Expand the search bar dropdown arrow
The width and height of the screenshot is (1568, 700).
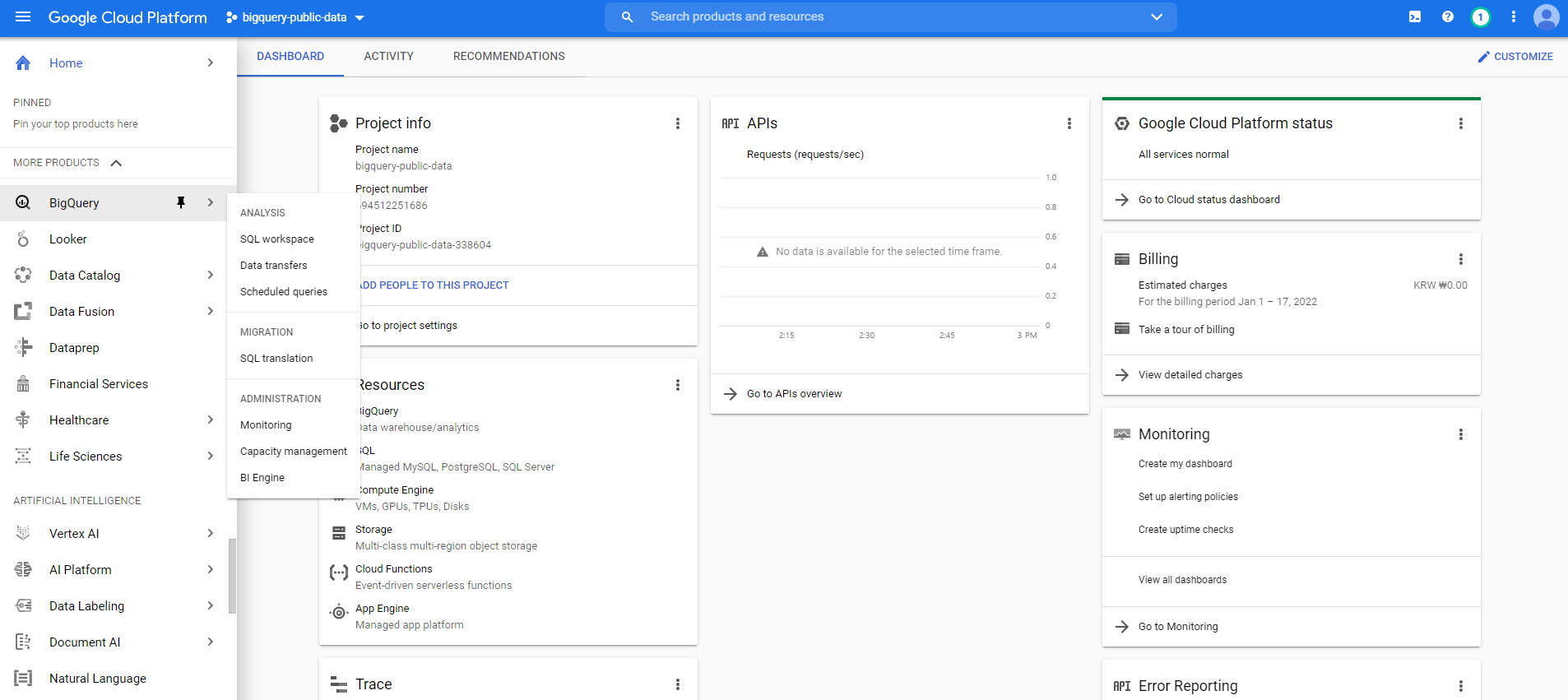1157,16
